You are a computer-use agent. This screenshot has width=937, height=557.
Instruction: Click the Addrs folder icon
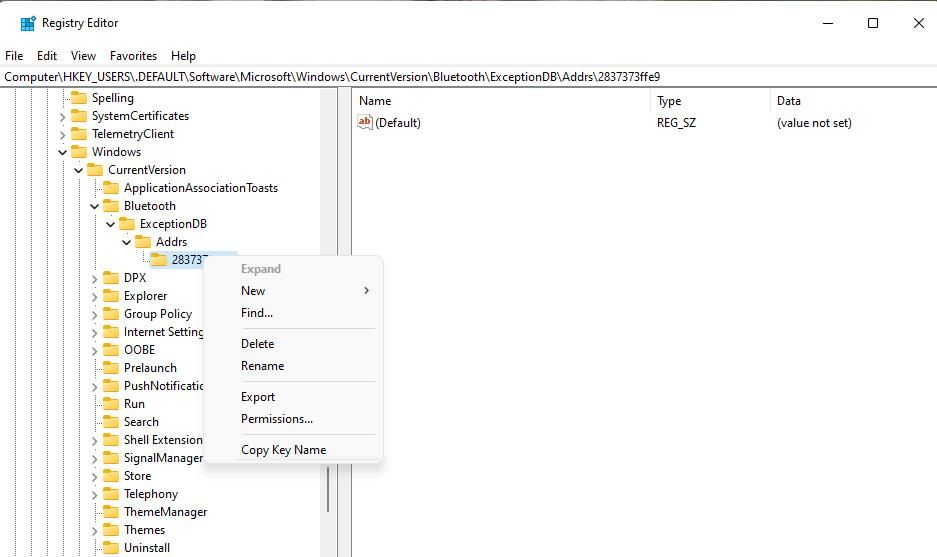click(143, 241)
